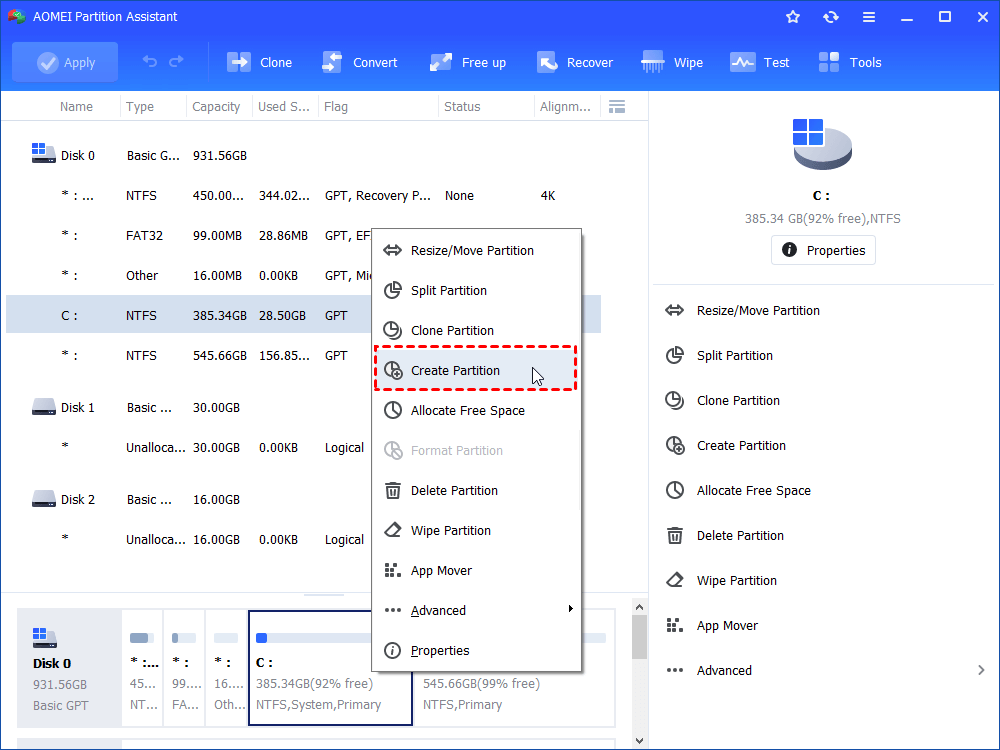
Task: Select the Disk 0 row in list
Action: (x=303, y=156)
